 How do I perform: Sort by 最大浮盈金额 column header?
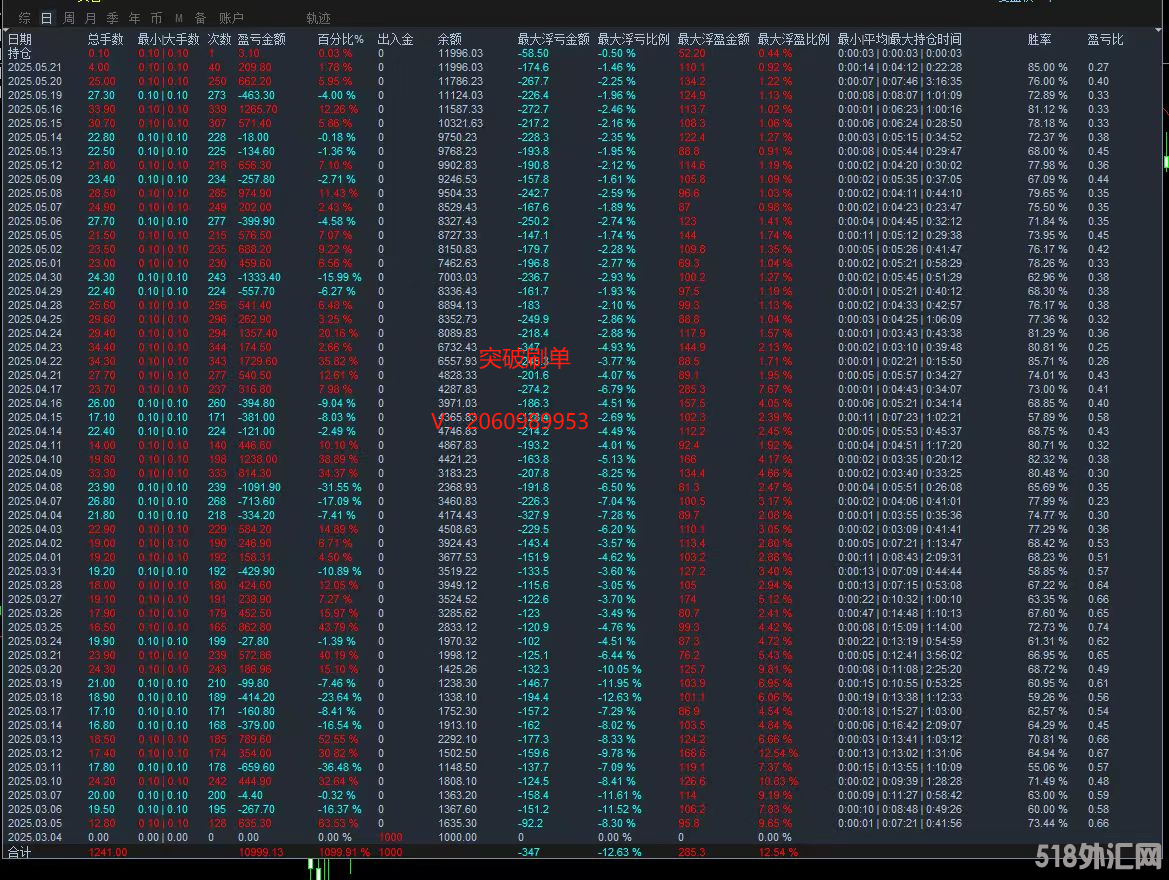coord(713,39)
